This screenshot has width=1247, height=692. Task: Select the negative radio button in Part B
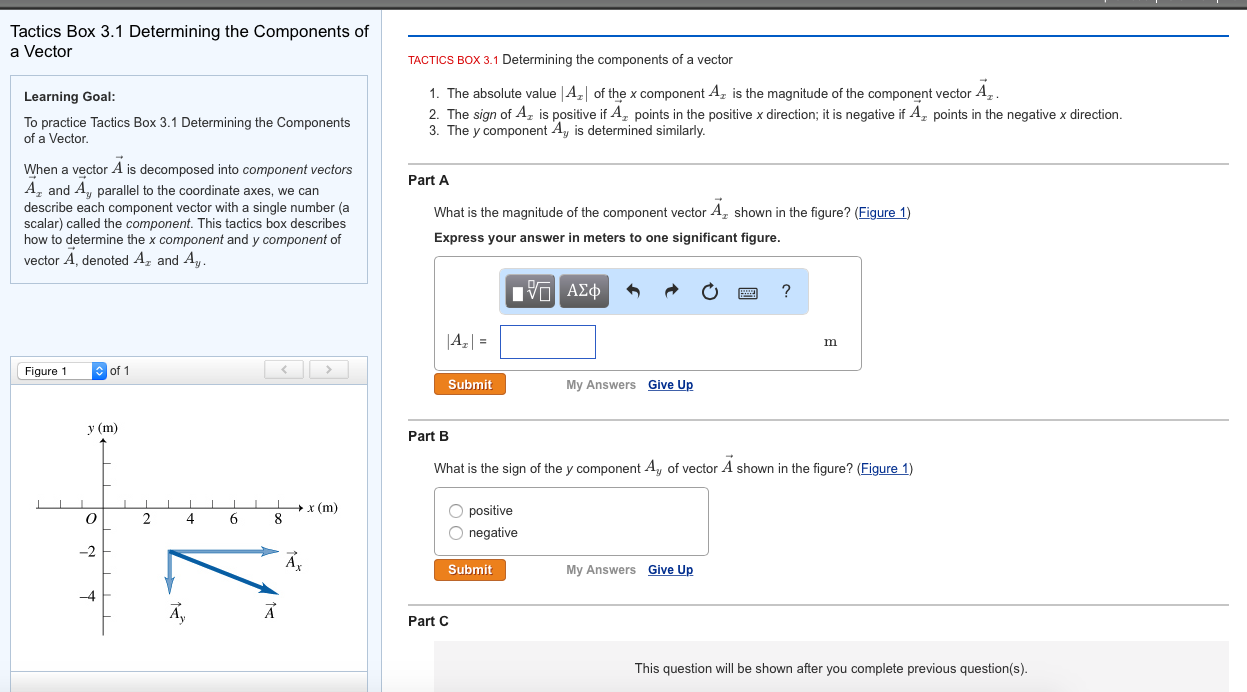click(455, 532)
